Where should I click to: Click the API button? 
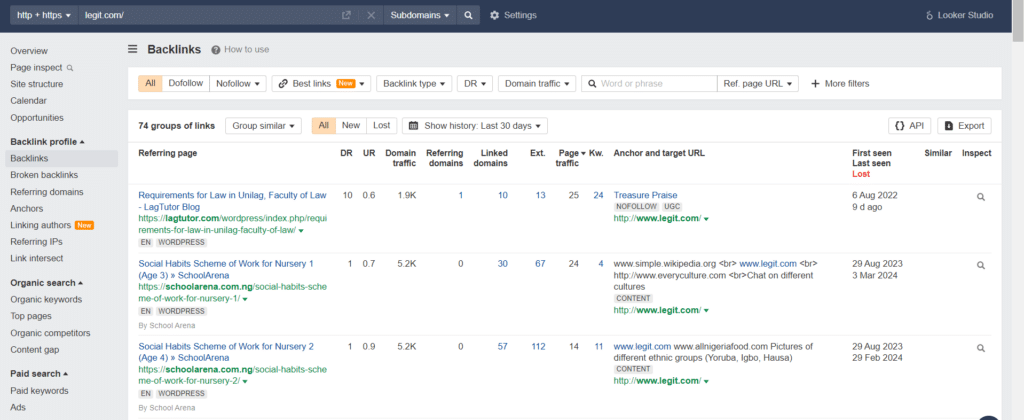coord(909,126)
